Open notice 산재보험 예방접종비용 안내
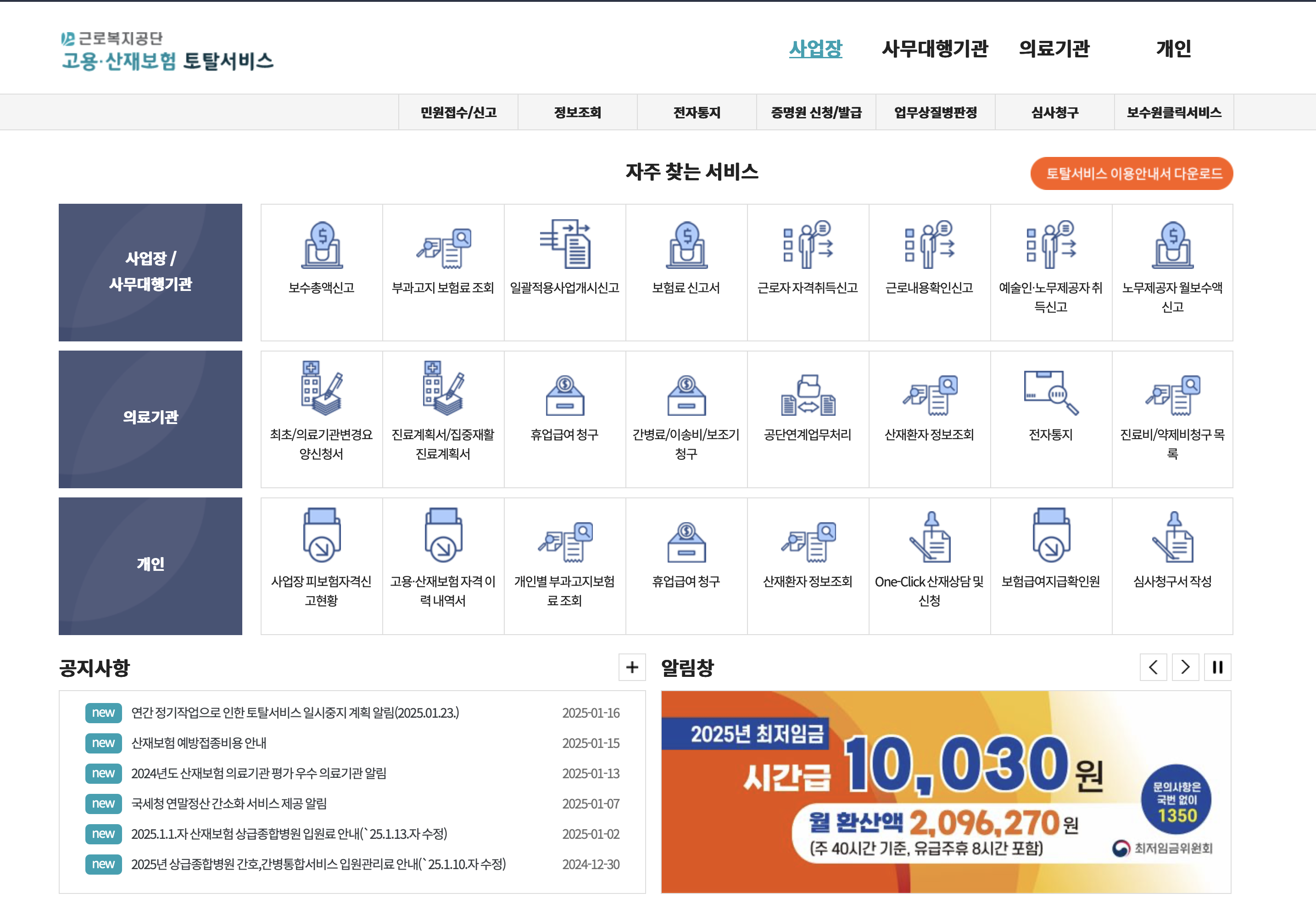Screen dimensions: 1316x904 point(199,742)
